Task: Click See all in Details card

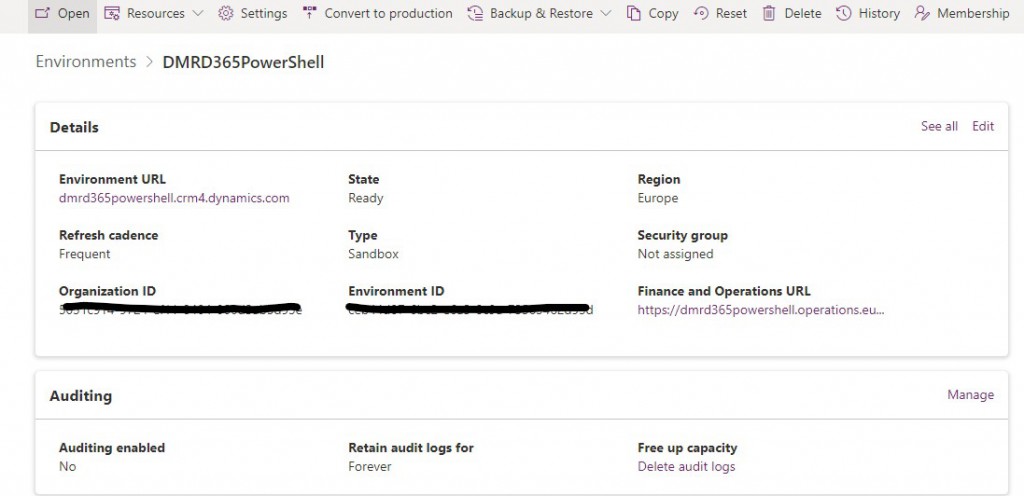Action: click(x=939, y=127)
